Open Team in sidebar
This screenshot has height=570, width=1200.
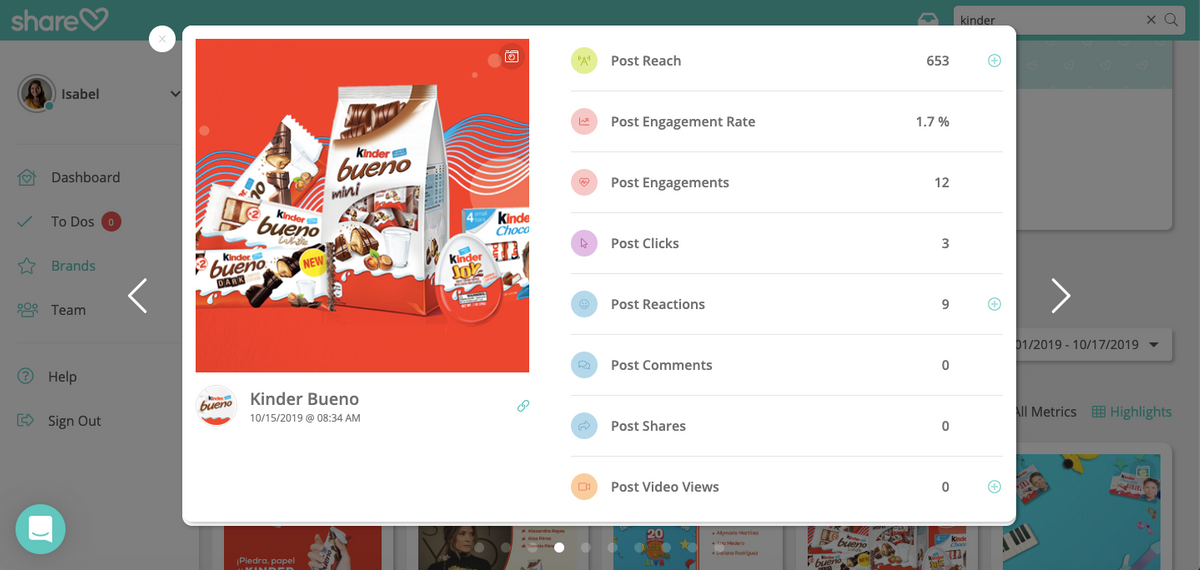(x=68, y=310)
